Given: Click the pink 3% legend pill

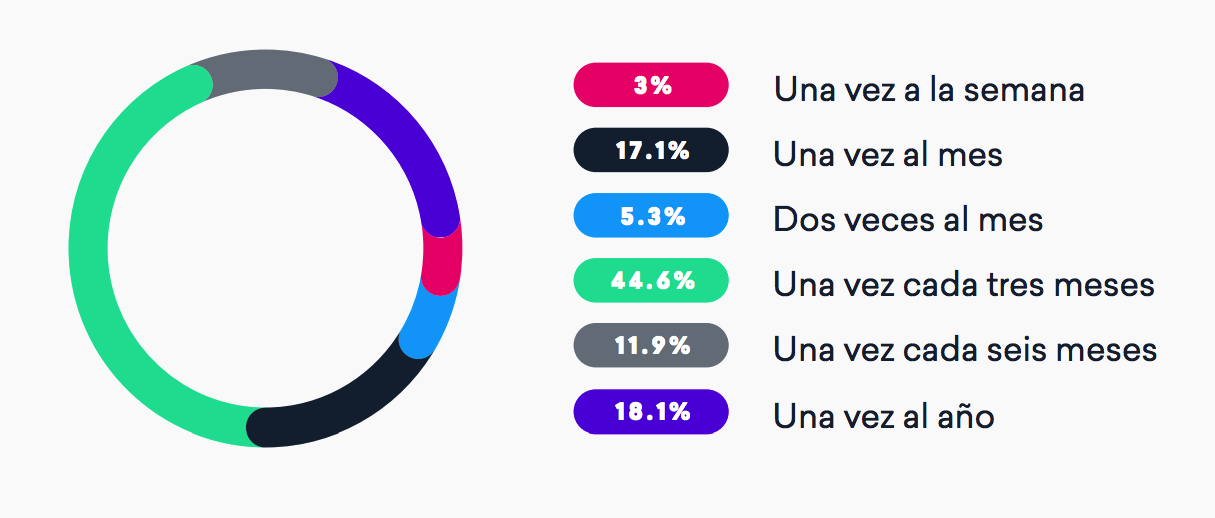Looking at the screenshot, I should [651, 85].
